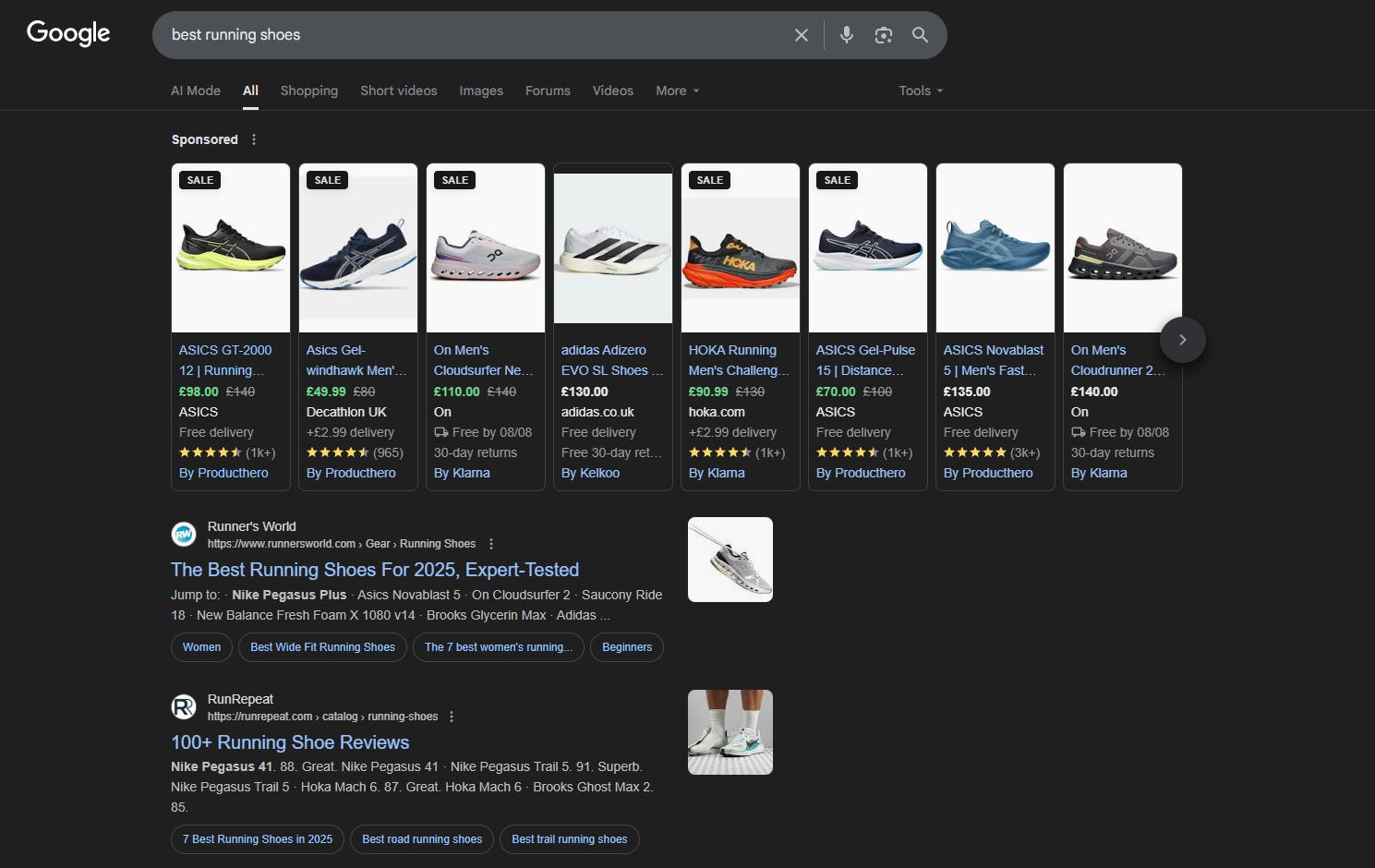Image resolution: width=1375 pixels, height=868 pixels.
Task: Click the (3k+) rating on Novablast
Action: point(1025,452)
